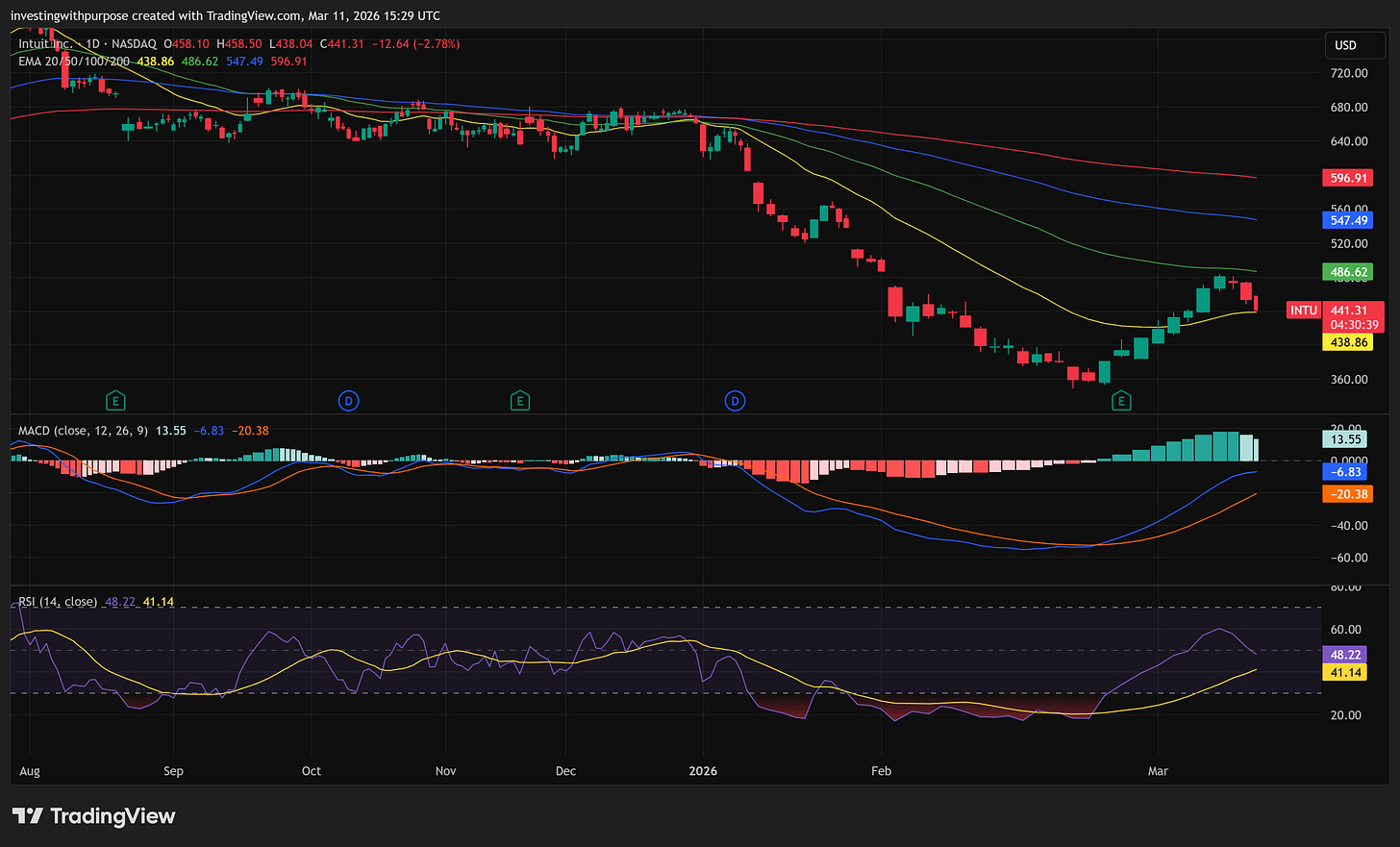This screenshot has width=1400, height=847.
Task: Click the Dec time axis label
Action: 566,771
